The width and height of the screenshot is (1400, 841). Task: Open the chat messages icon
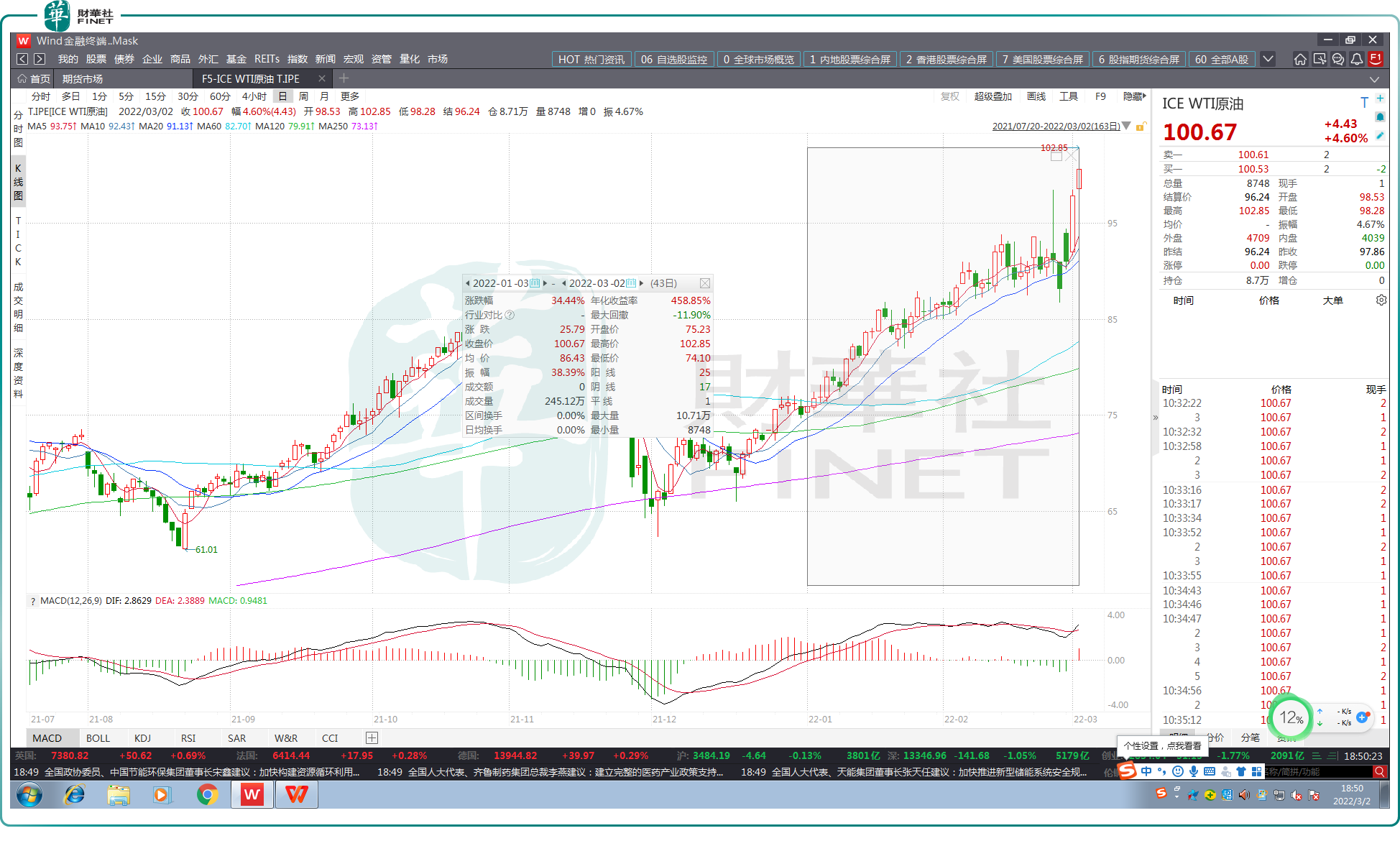point(1337,59)
